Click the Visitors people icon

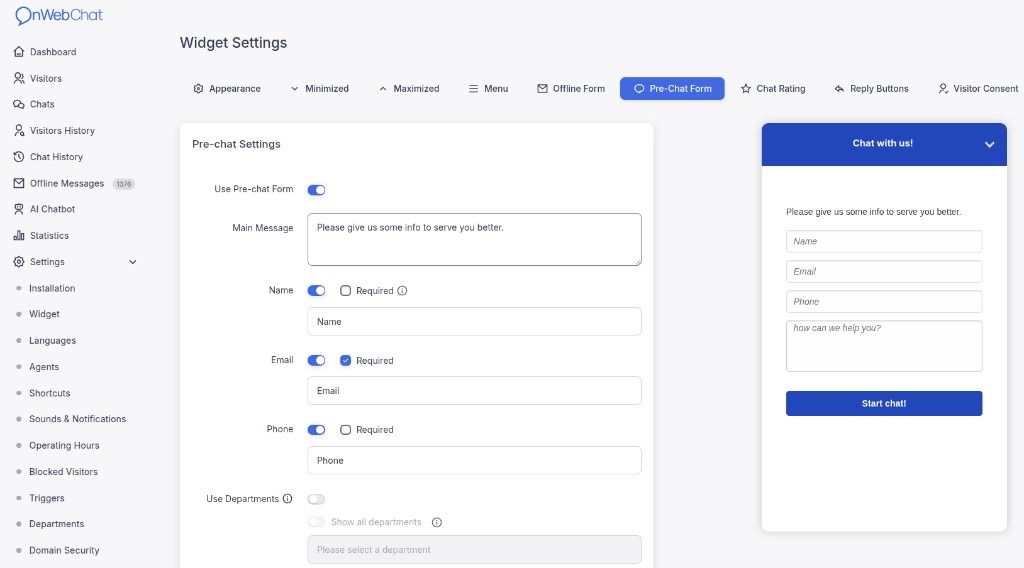point(19,78)
